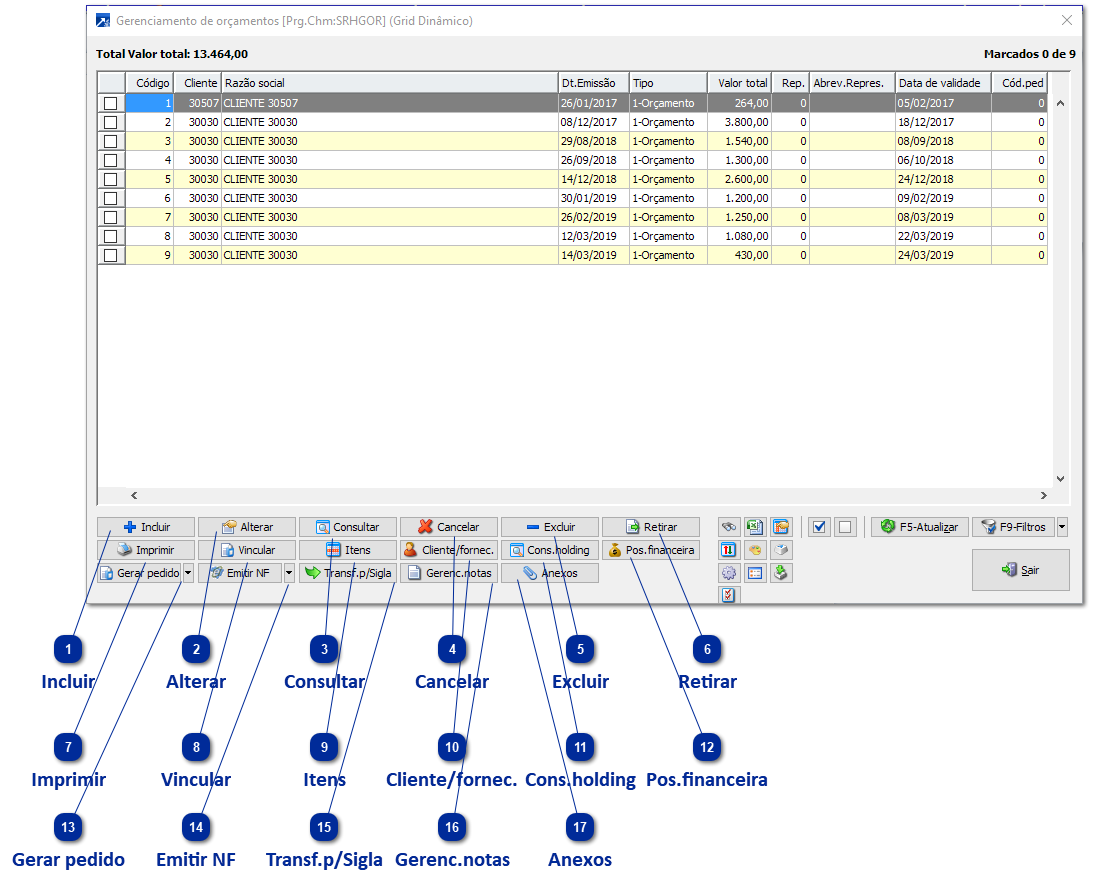Click the Excel export icon
The image size is (1106, 888).
[x=755, y=527]
